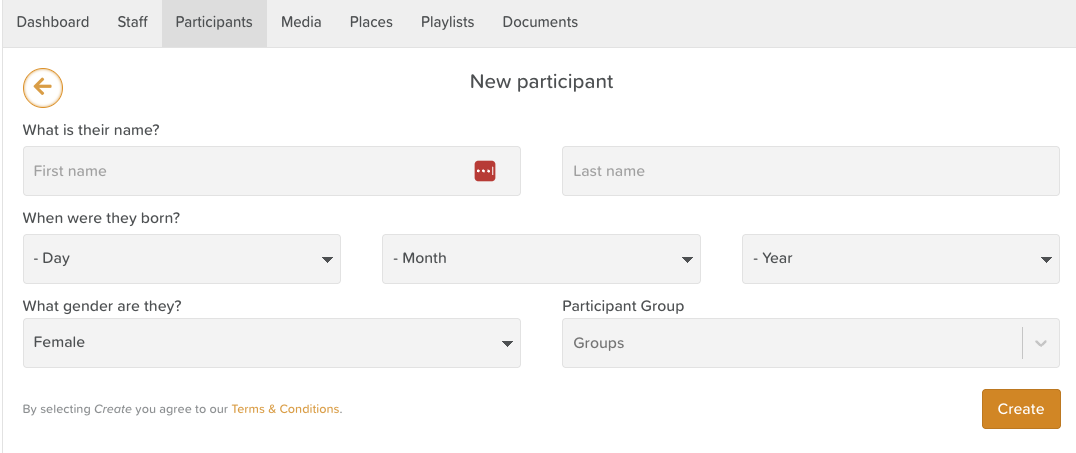This screenshot has height=453, width=1076.
Task: Expand the Participant Group chevron
Action: click(x=1041, y=343)
